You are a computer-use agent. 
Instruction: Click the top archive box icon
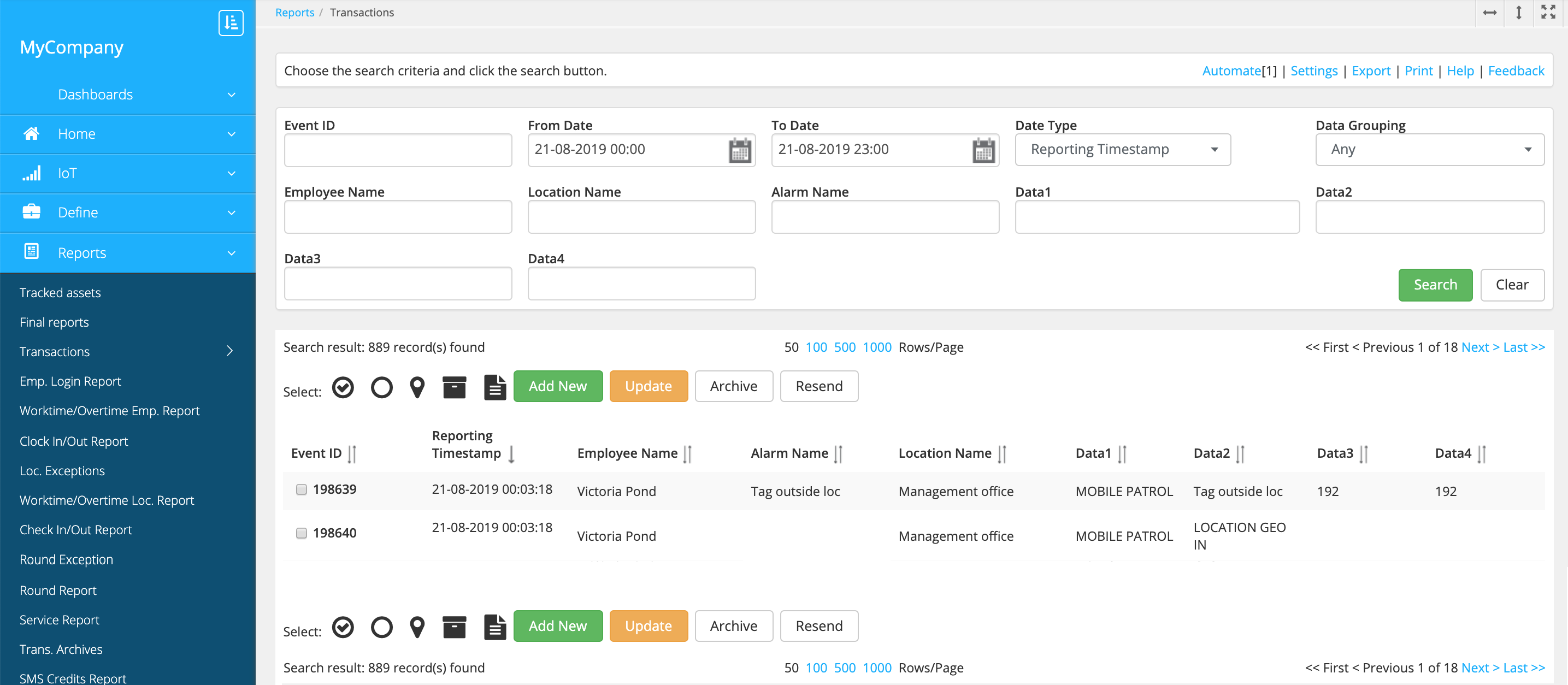point(454,387)
